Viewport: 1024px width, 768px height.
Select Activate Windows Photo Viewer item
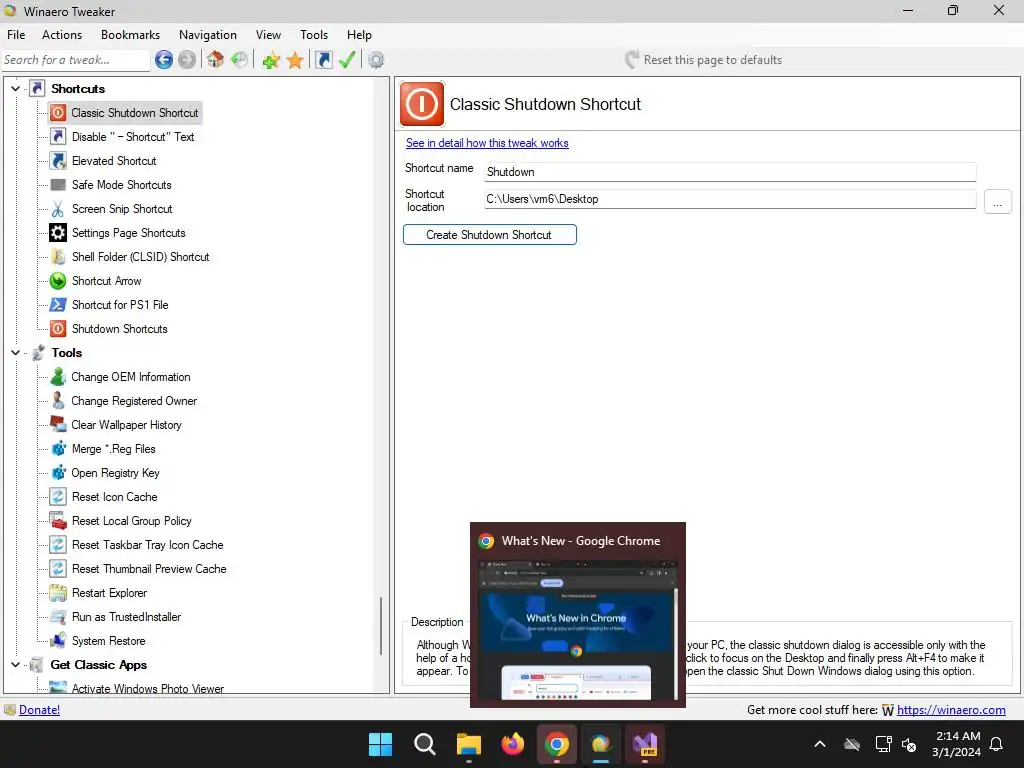click(x=148, y=689)
